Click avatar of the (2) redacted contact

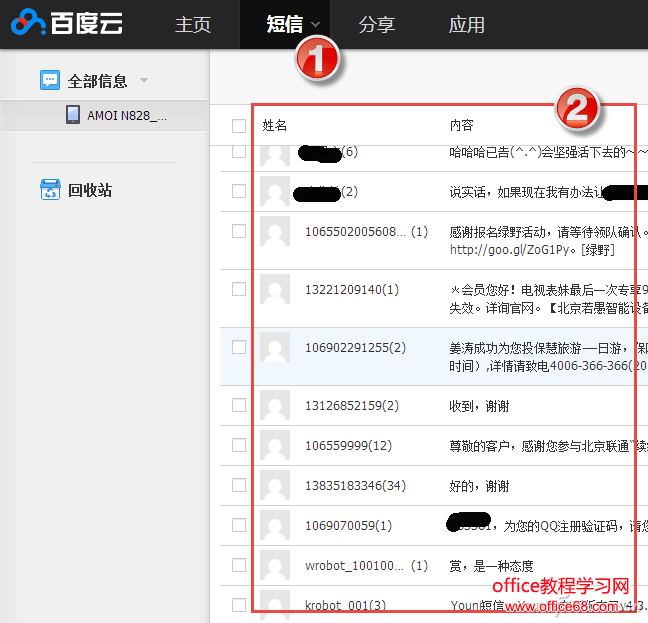pyautogui.click(x=275, y=191)
